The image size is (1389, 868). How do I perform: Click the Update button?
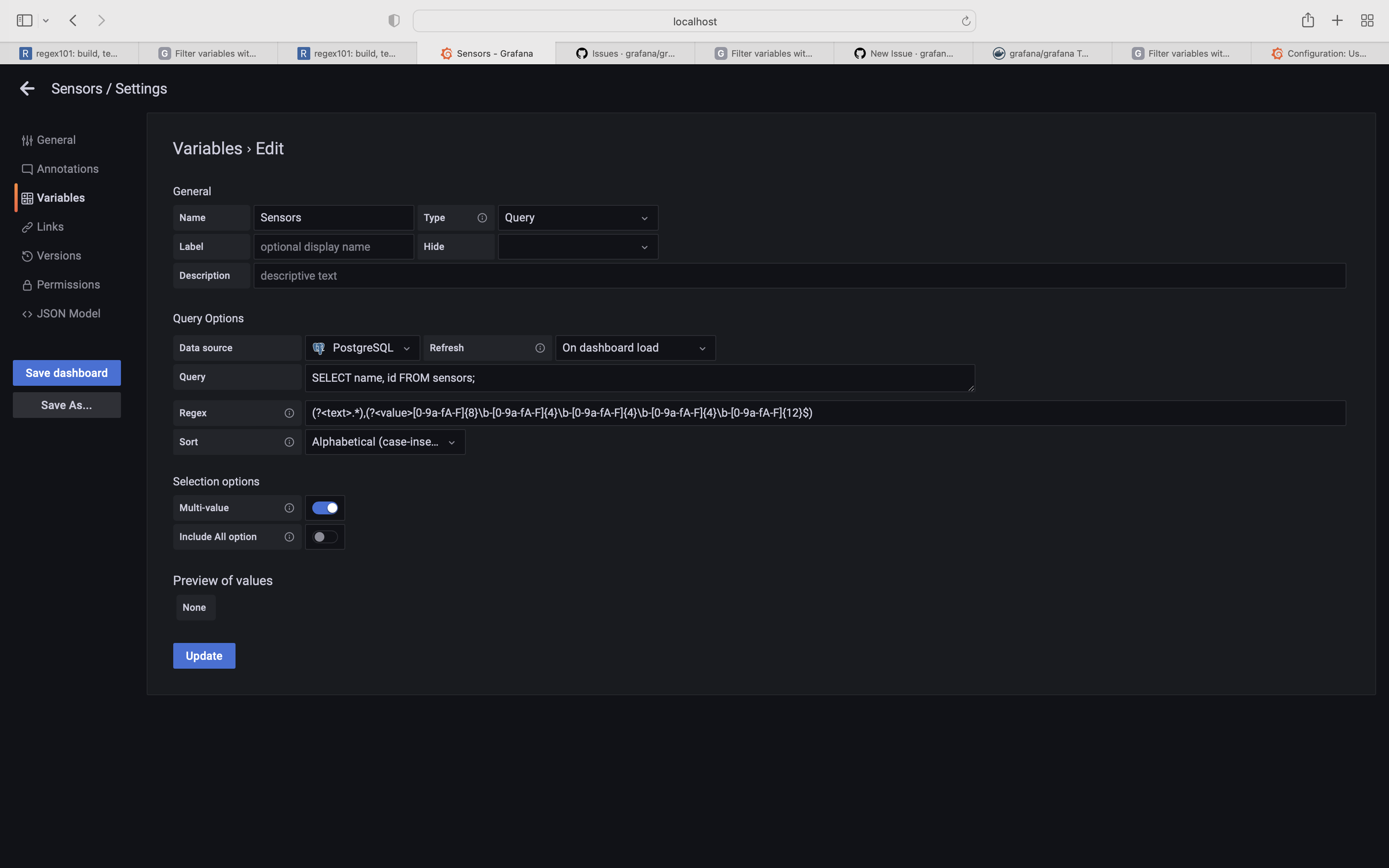(x=204, y=655)
